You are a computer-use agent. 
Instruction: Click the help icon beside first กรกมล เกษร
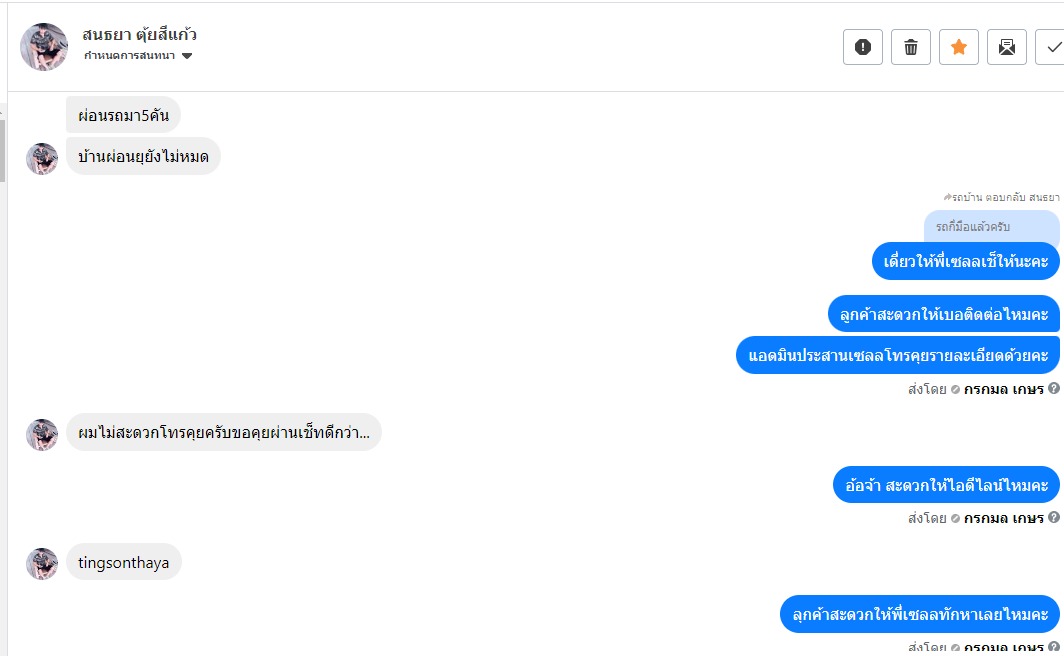coord(1054,388)
